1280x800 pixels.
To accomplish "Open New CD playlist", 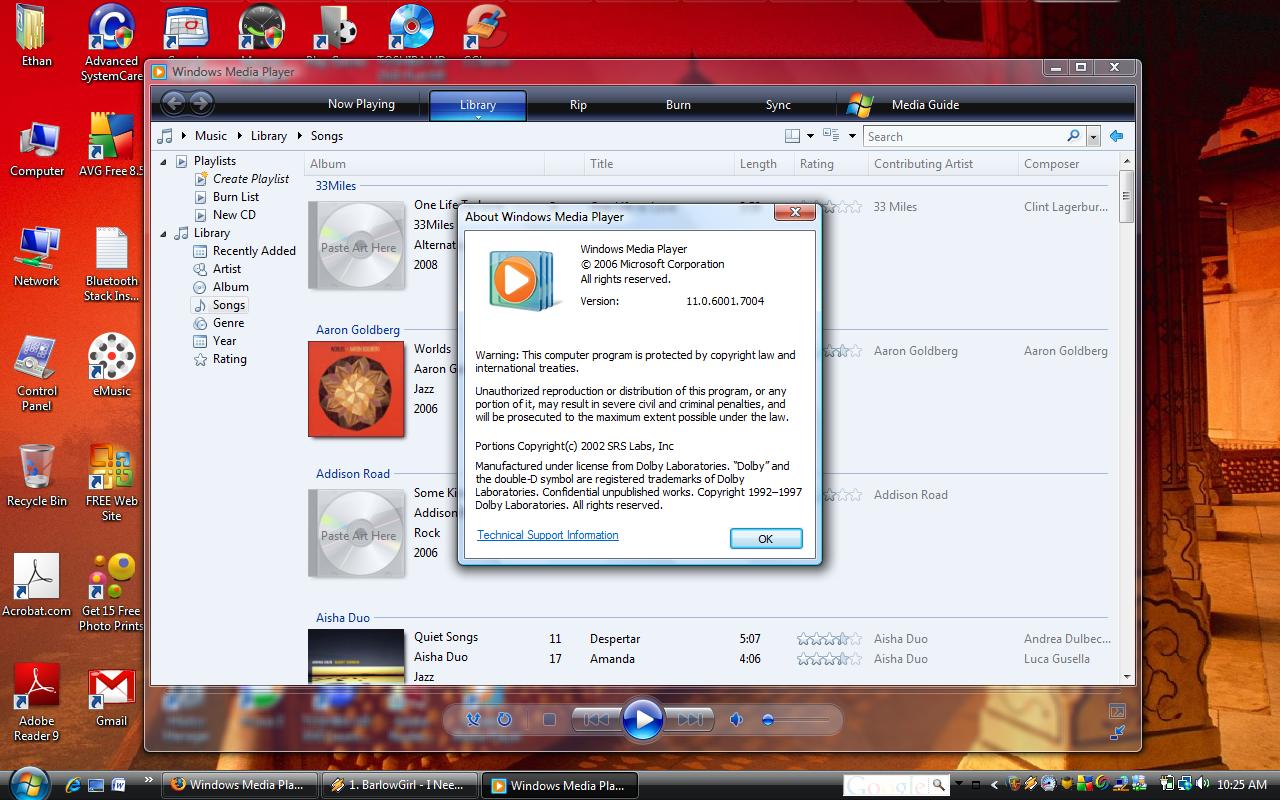I will pyautogui.click(x=234, y=215).
